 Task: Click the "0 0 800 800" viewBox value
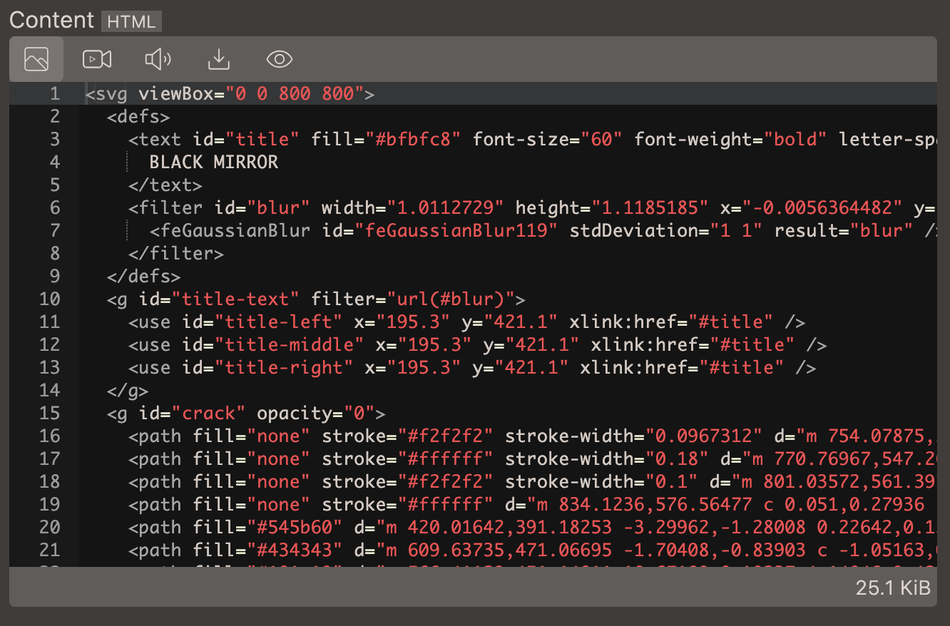pyautogui.click(x=294, y=94)
